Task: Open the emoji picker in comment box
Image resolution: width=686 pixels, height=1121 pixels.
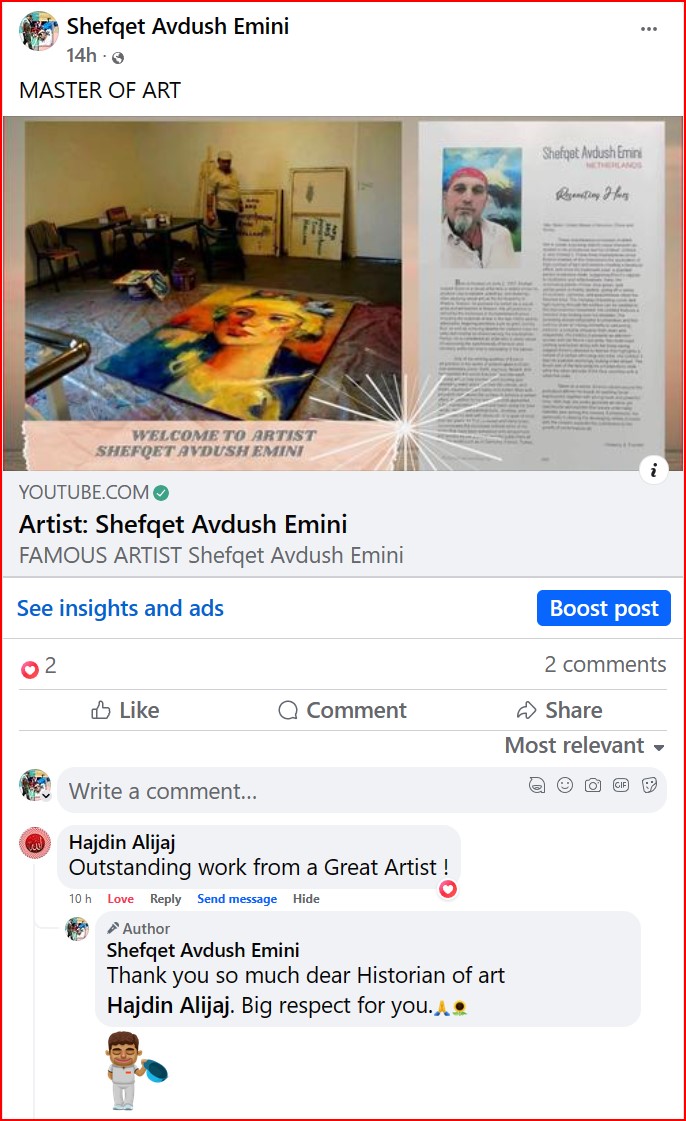Action: 565,785
